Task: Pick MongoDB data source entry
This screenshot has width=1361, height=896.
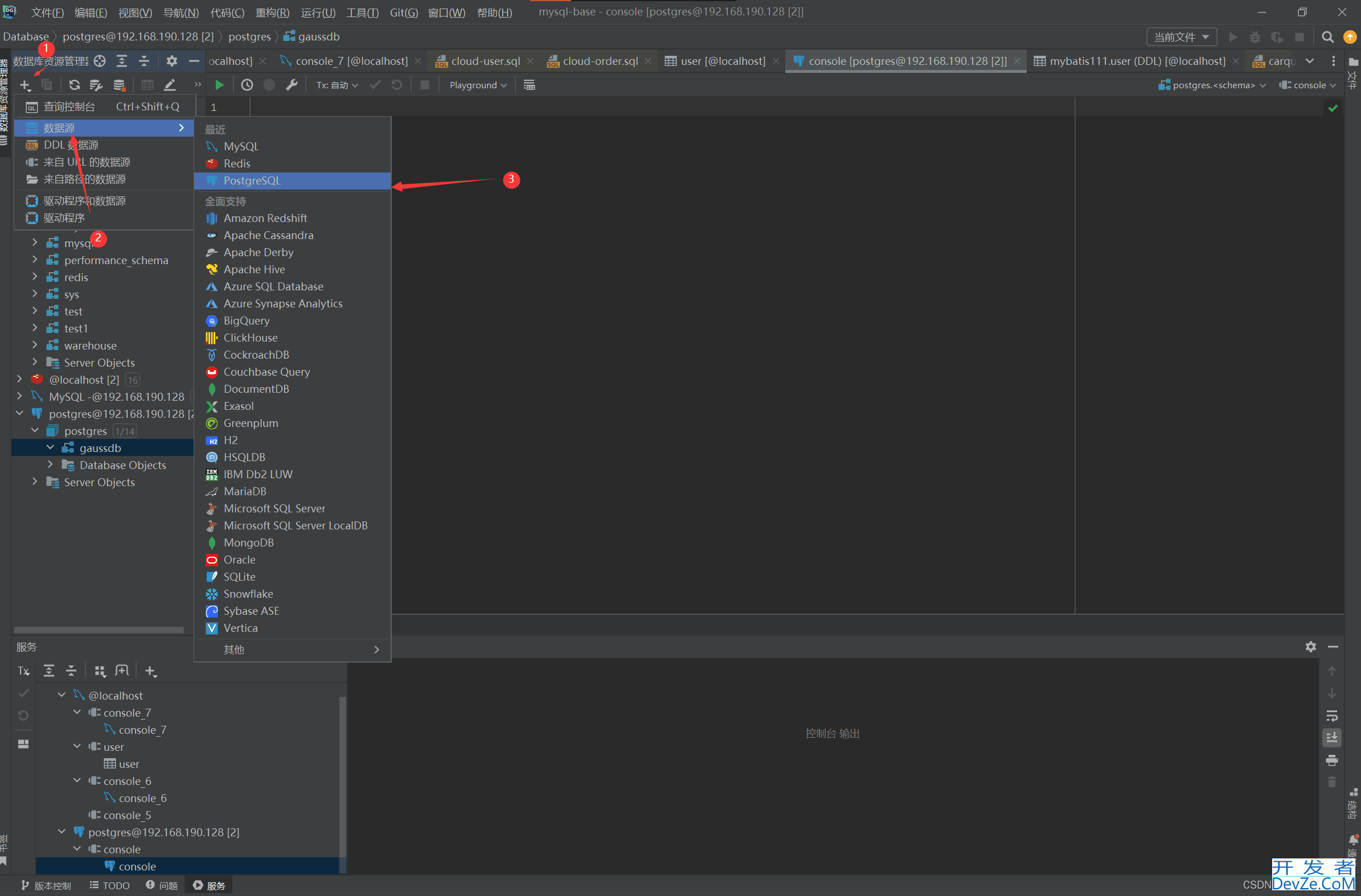Action: tap(292, 542)
